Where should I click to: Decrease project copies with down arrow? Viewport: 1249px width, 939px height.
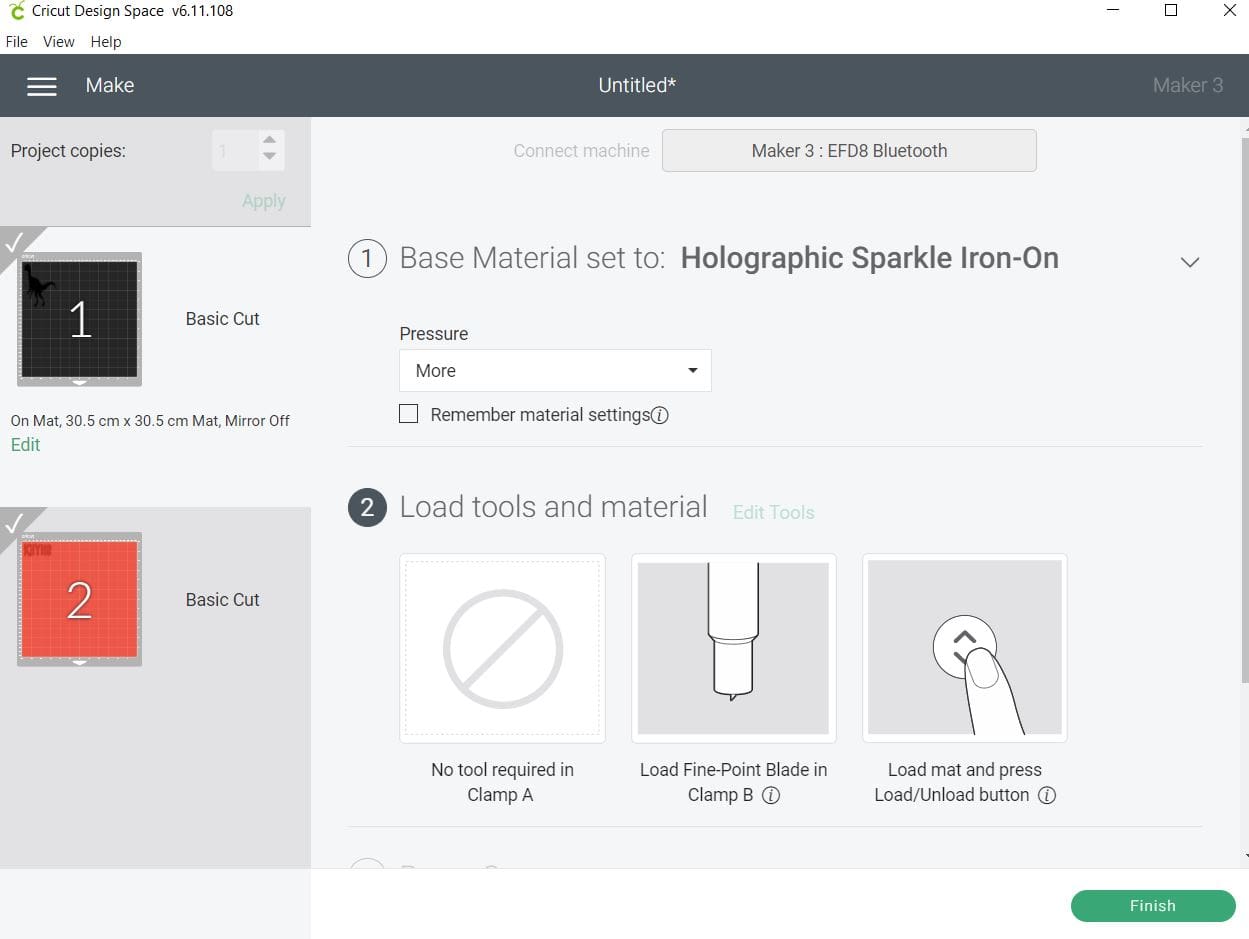pos(269,157)
